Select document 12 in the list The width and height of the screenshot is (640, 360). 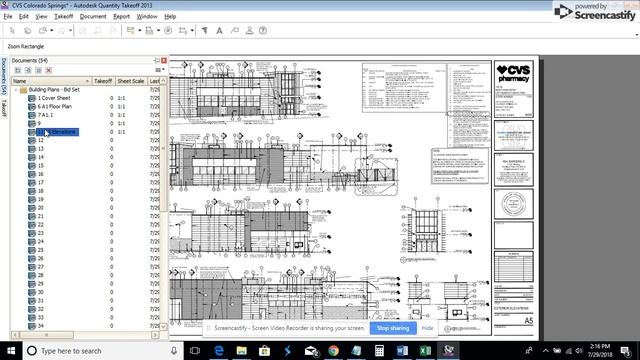(40, 140)
